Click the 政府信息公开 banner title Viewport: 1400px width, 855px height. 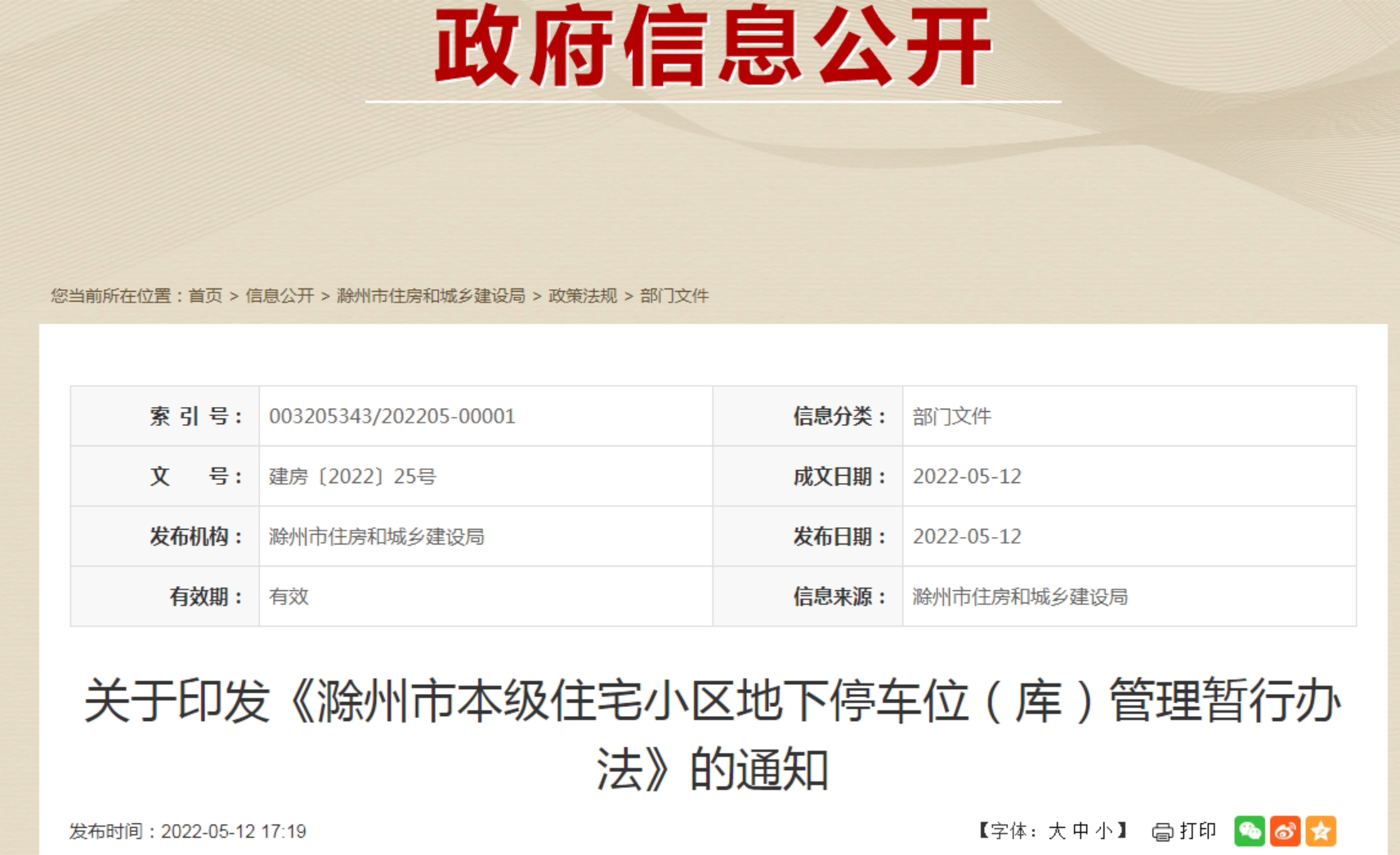pos(713,47)
